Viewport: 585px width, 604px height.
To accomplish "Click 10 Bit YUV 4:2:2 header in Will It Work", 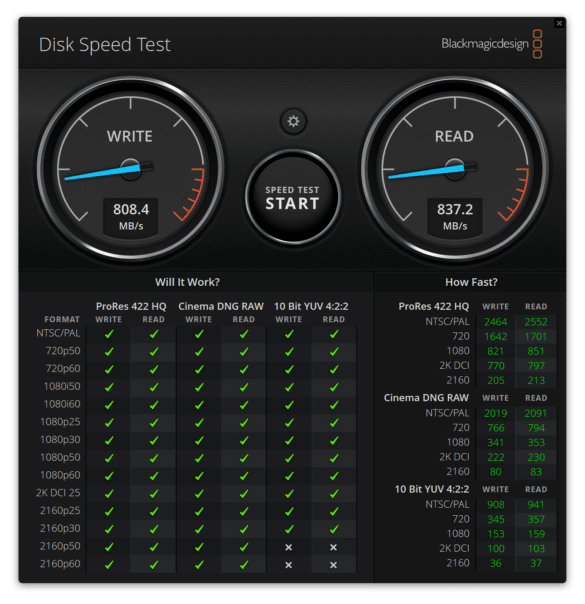I will 311,306.
